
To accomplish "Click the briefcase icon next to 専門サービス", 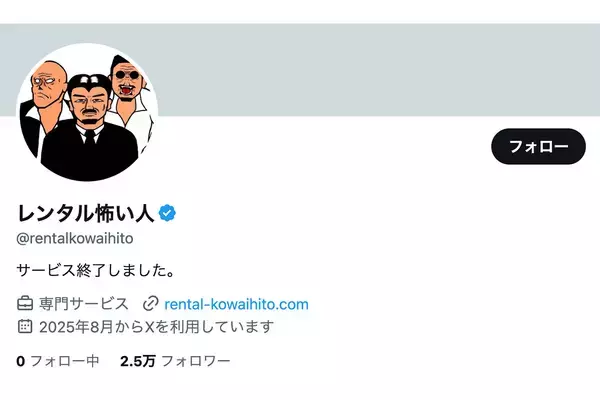I will pyautogui.click(x=25, y=304).
